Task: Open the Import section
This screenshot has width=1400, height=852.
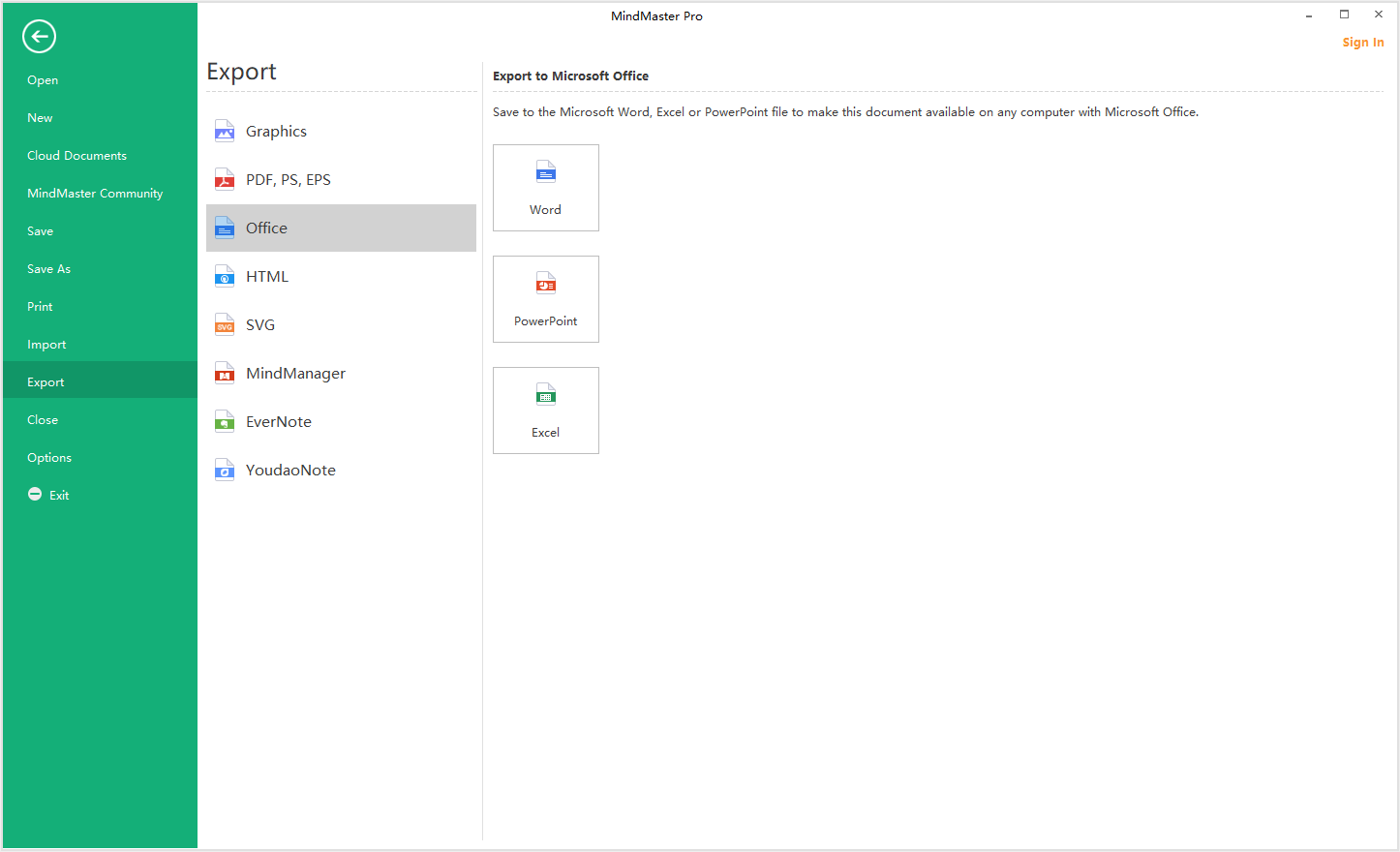Action: pos(46,345)
